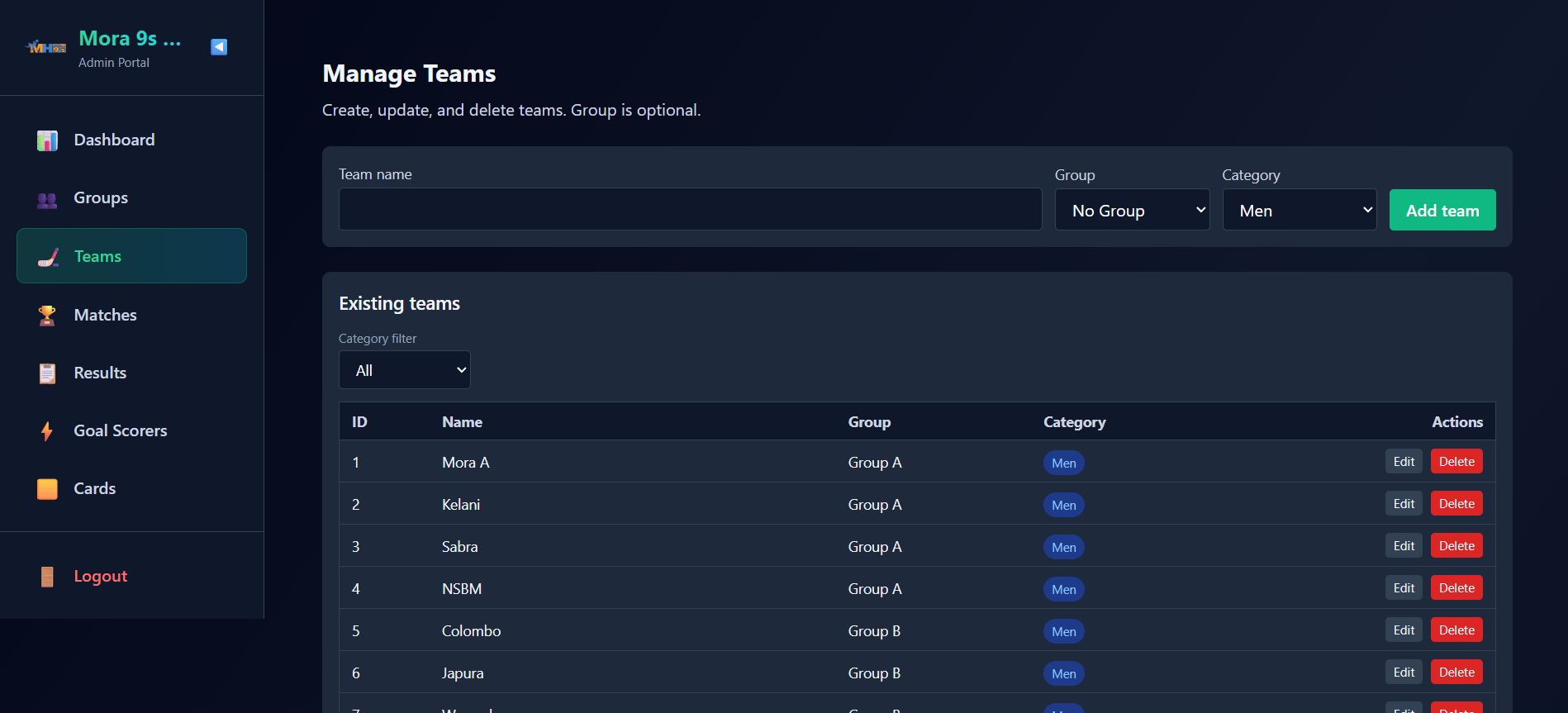Click Group B in the Japura row

[874, 673]
